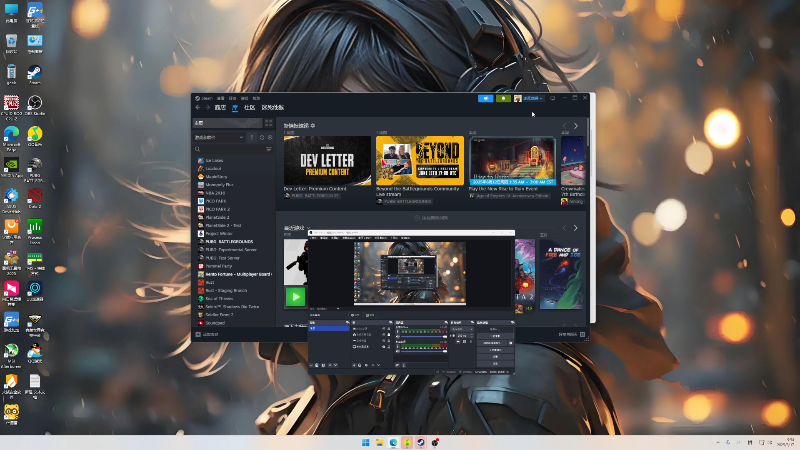The image size is (800, 450).
Task: Open What's New settings gear icon
Action: (313, 126)
